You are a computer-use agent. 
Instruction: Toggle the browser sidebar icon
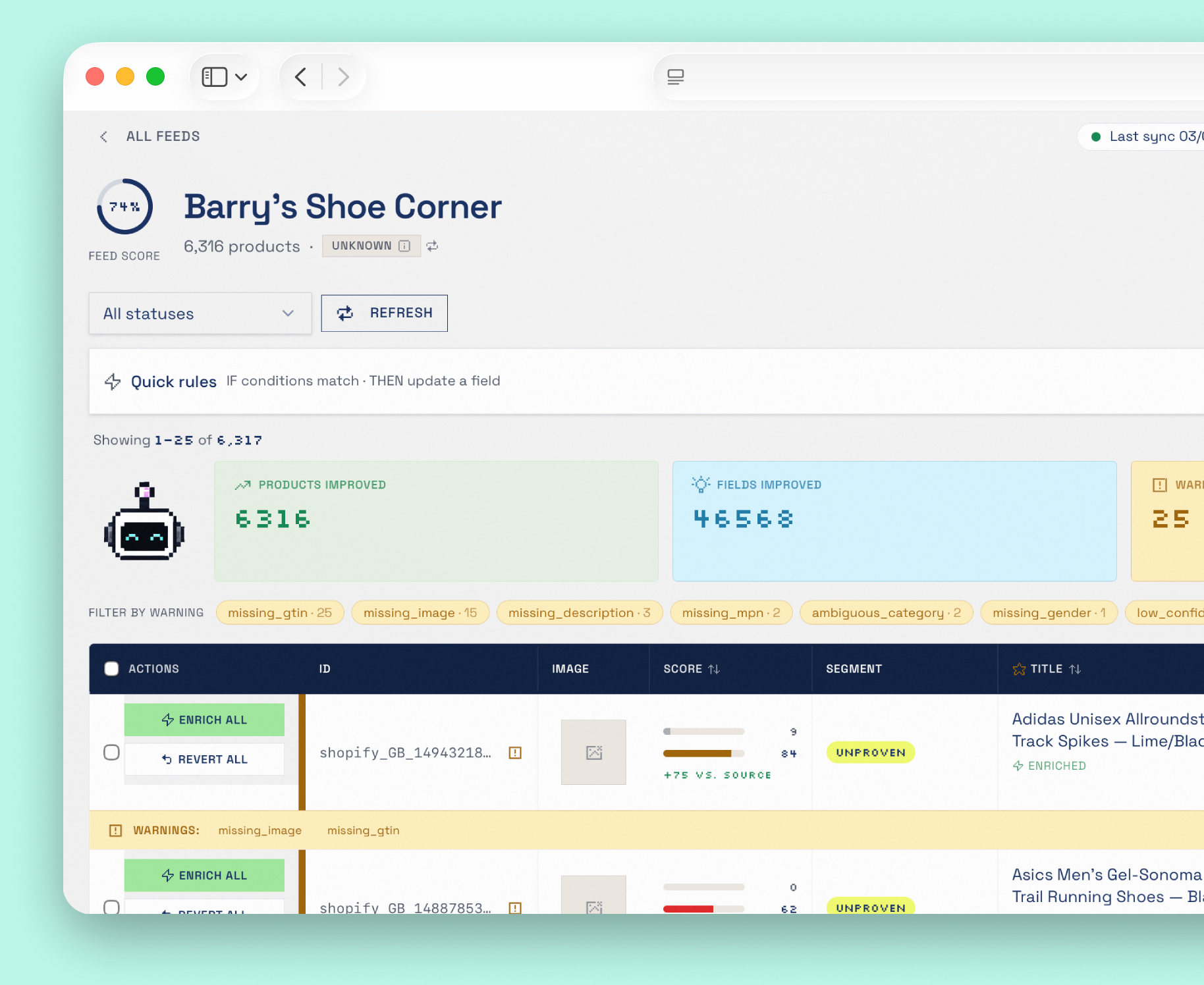click(214, 77)
